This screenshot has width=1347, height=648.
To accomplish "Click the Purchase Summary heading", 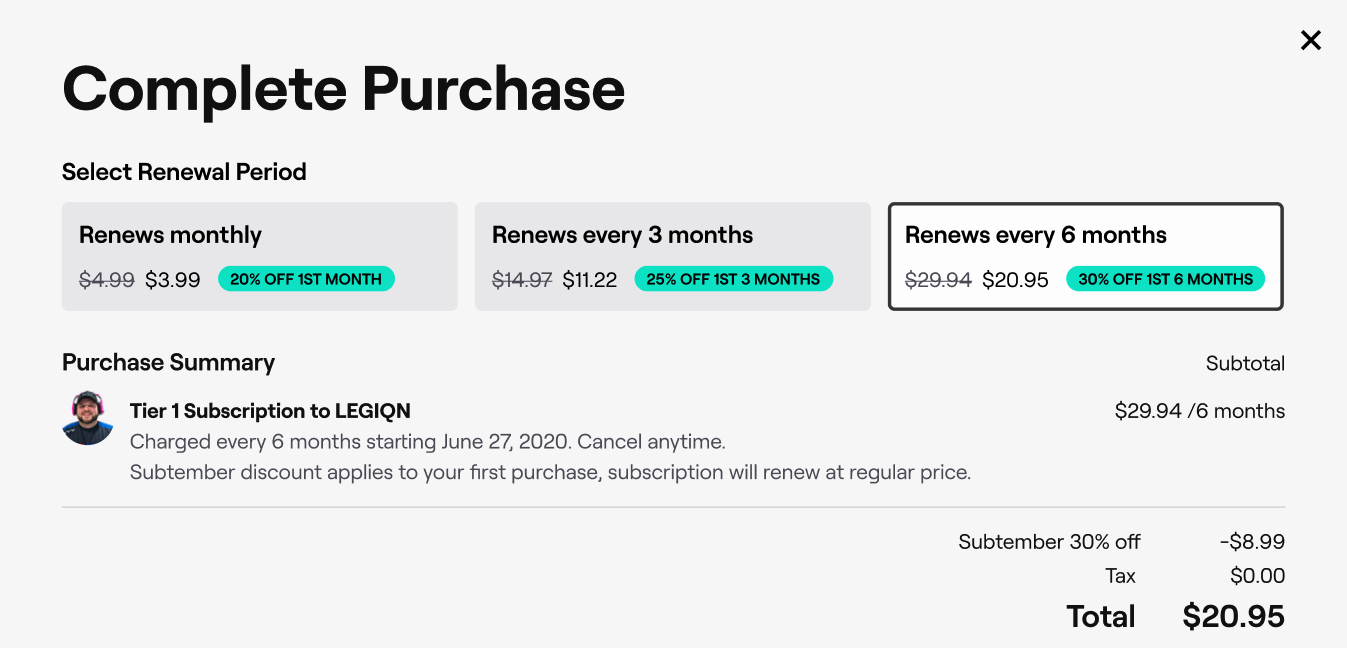I will coord(168,362).
